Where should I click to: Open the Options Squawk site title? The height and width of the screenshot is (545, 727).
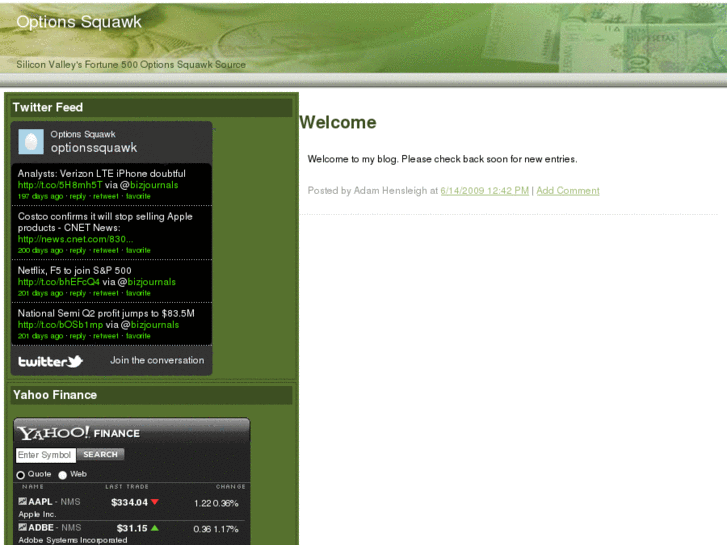pos(79,22)
